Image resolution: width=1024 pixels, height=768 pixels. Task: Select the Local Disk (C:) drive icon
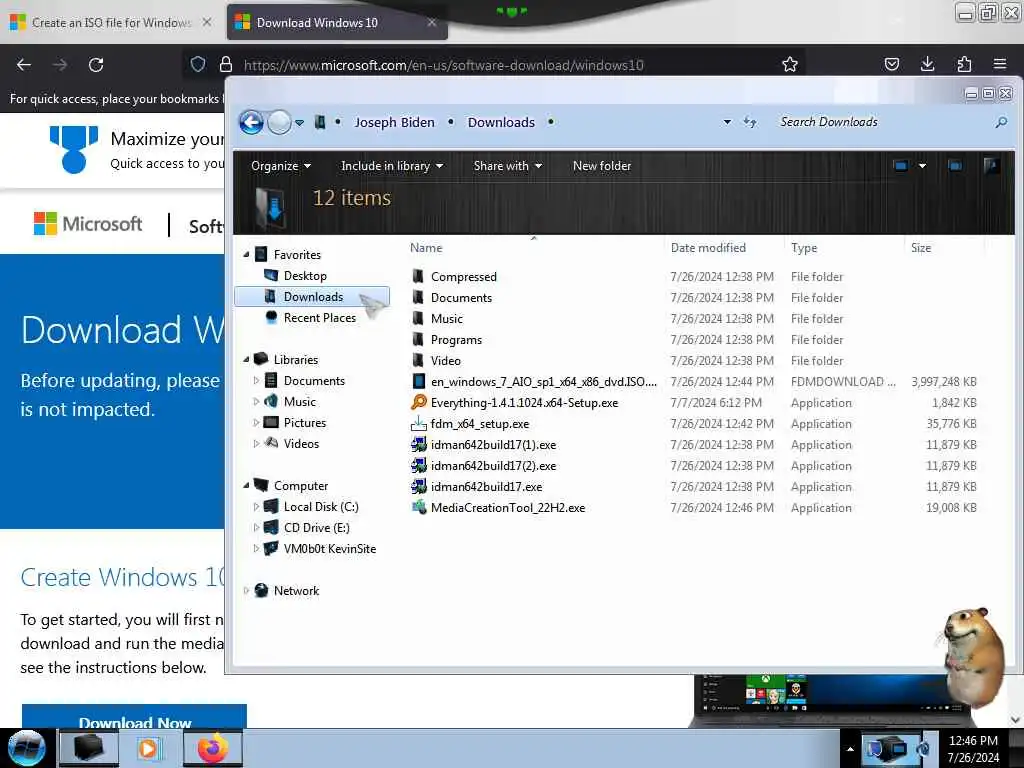271,506
